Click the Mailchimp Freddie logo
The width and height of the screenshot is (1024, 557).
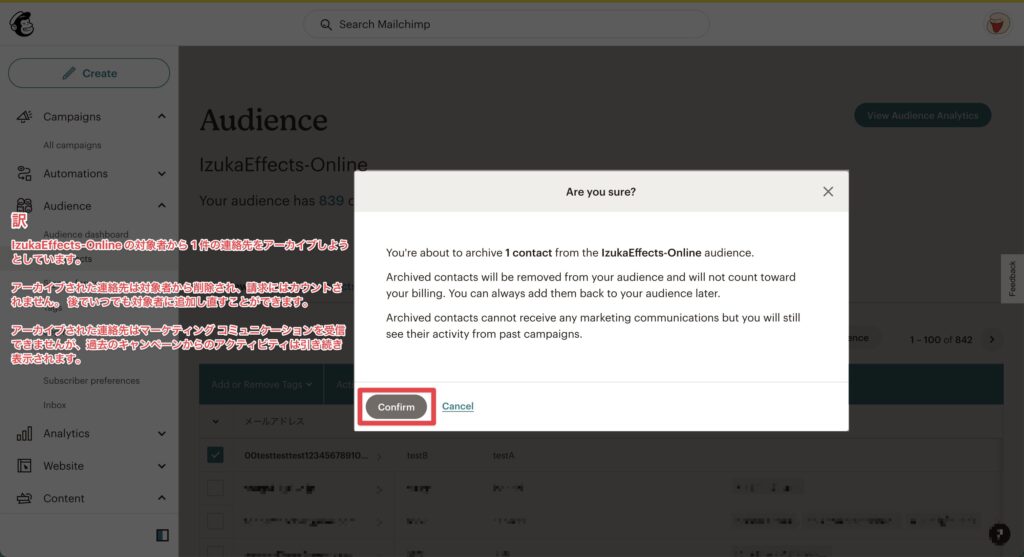(x=22, y=24)
